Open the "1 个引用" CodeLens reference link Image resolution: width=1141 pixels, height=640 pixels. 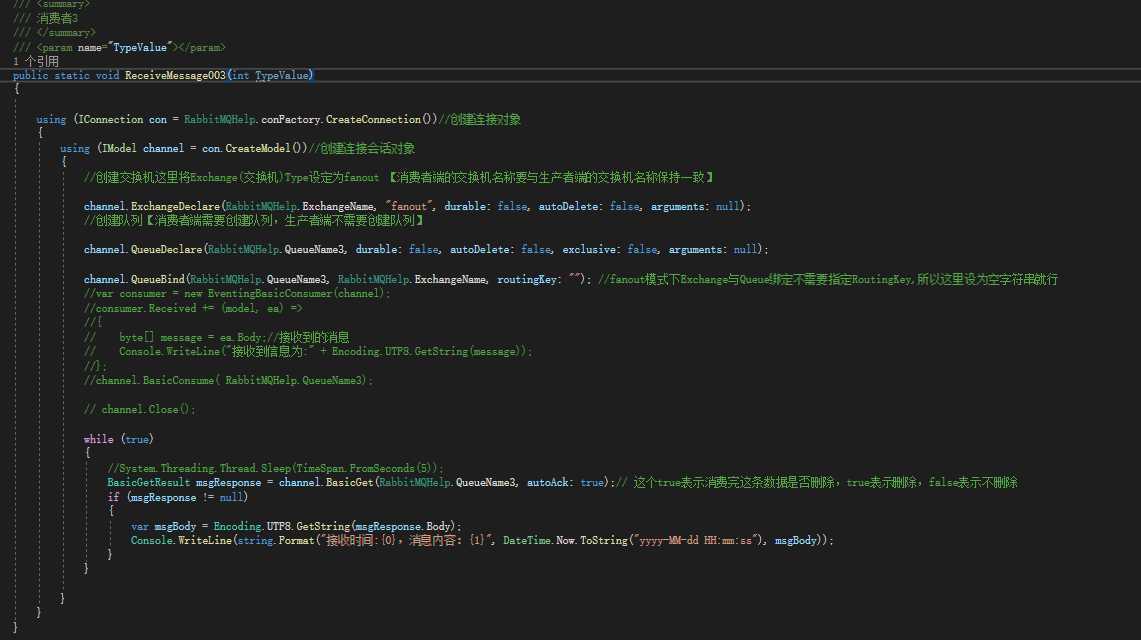(36, 61)
